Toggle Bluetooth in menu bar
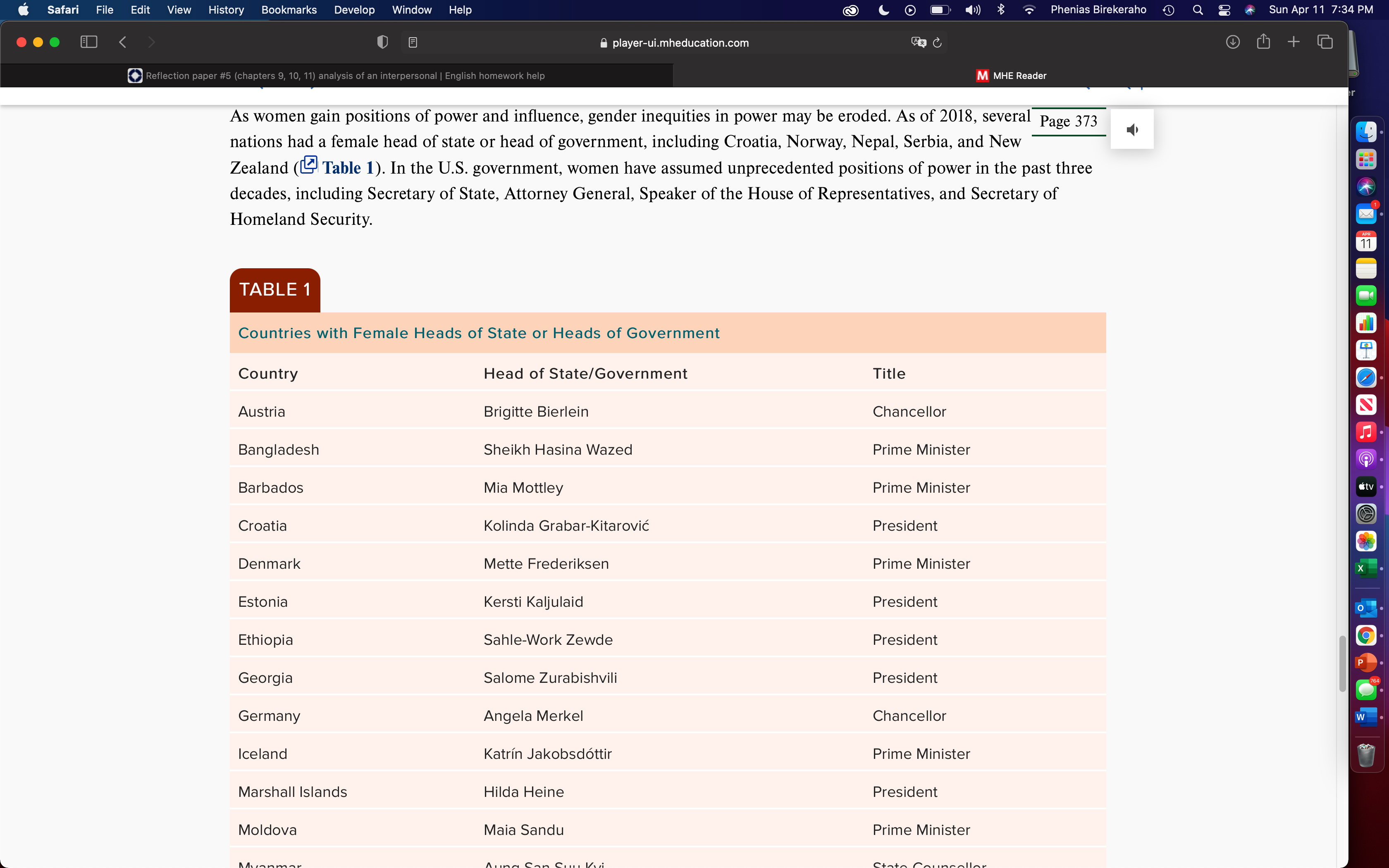The width and height of the screenshot is (1389, 868). click(x=1001, y=10)
